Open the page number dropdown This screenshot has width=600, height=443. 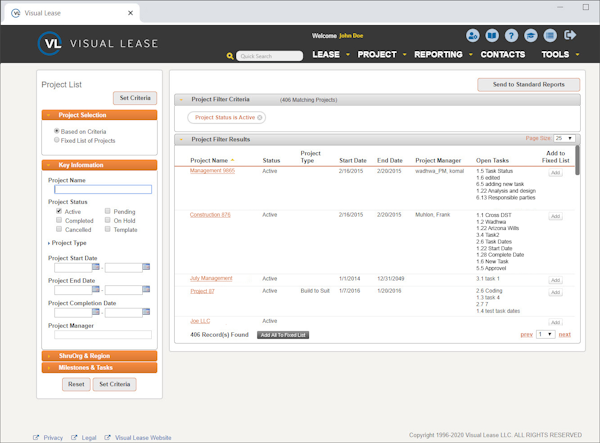pyautogui.click(x=545, y=334)
